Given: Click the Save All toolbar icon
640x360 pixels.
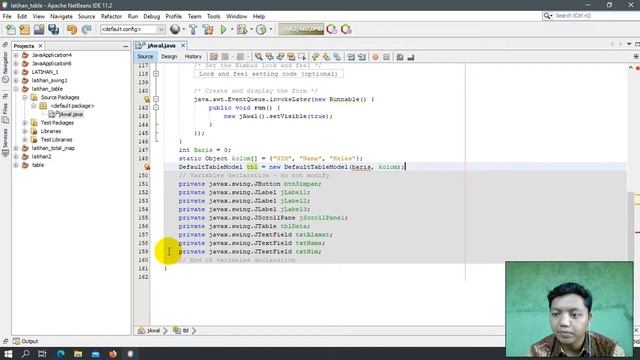Looking at the screenshot, I should click(53, 29).
